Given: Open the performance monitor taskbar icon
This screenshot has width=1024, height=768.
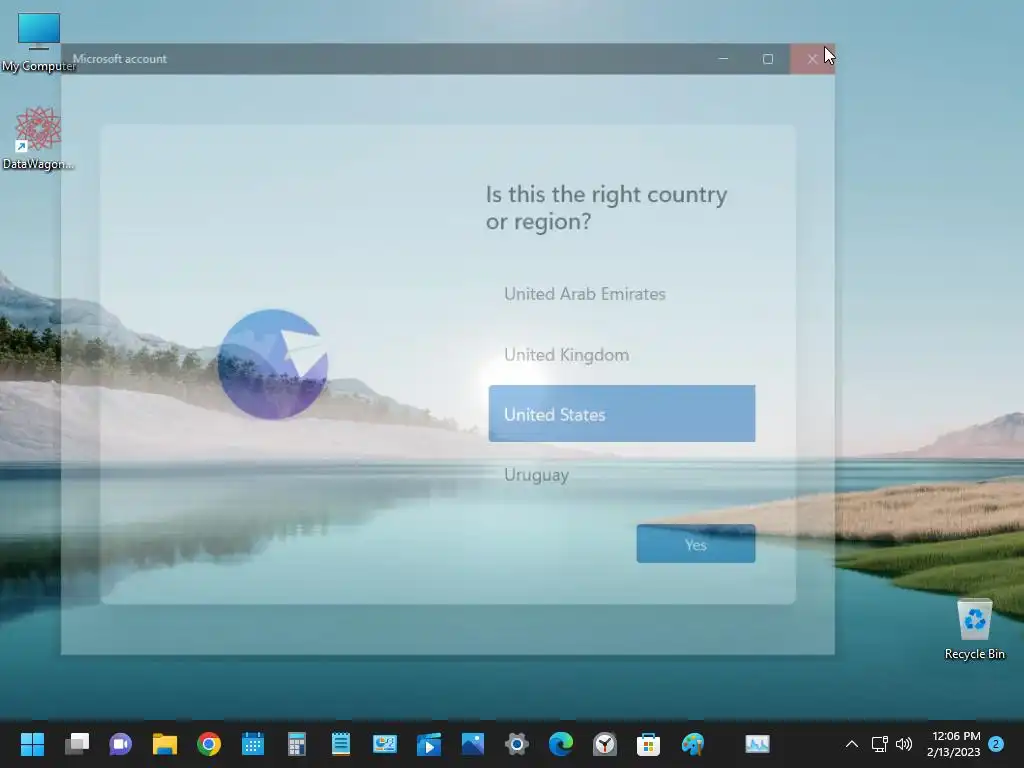Looking at the screenshot, I should click(758, 744).
